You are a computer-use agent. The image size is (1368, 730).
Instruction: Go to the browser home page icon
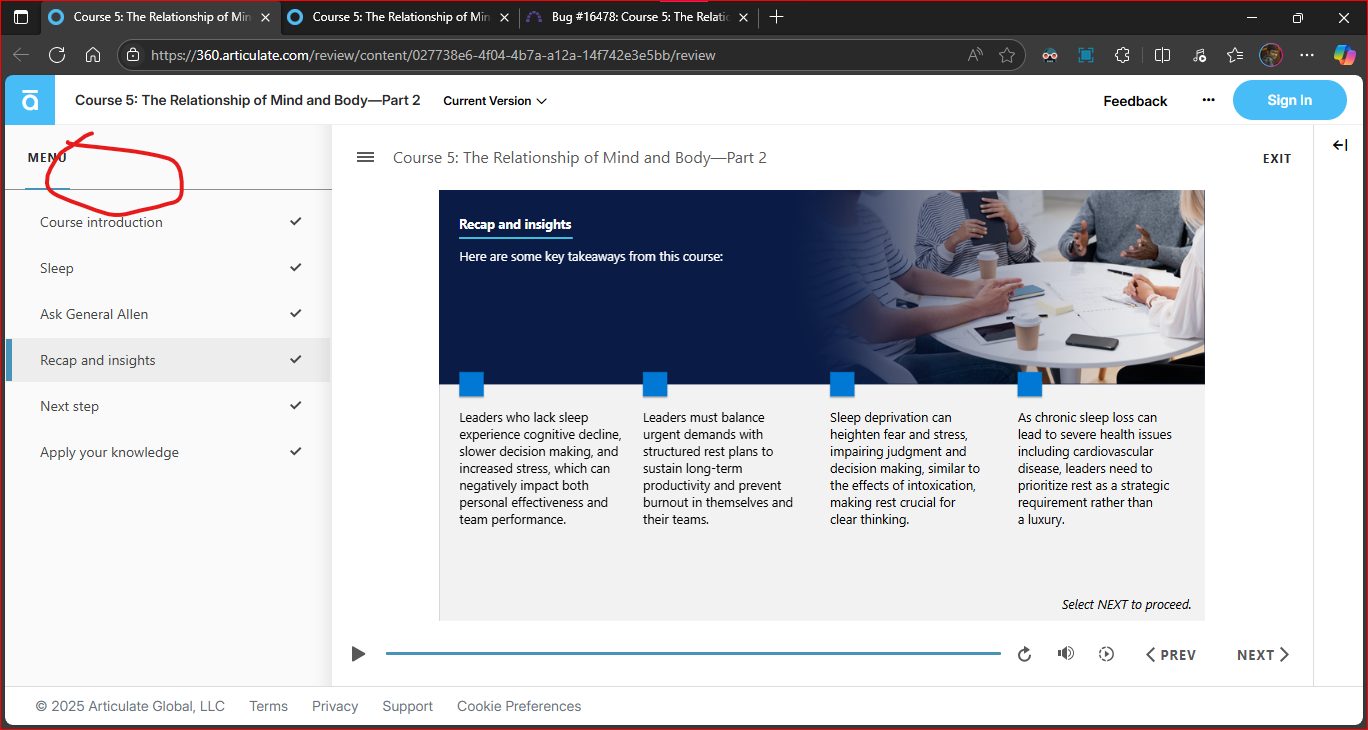[93, 55]
